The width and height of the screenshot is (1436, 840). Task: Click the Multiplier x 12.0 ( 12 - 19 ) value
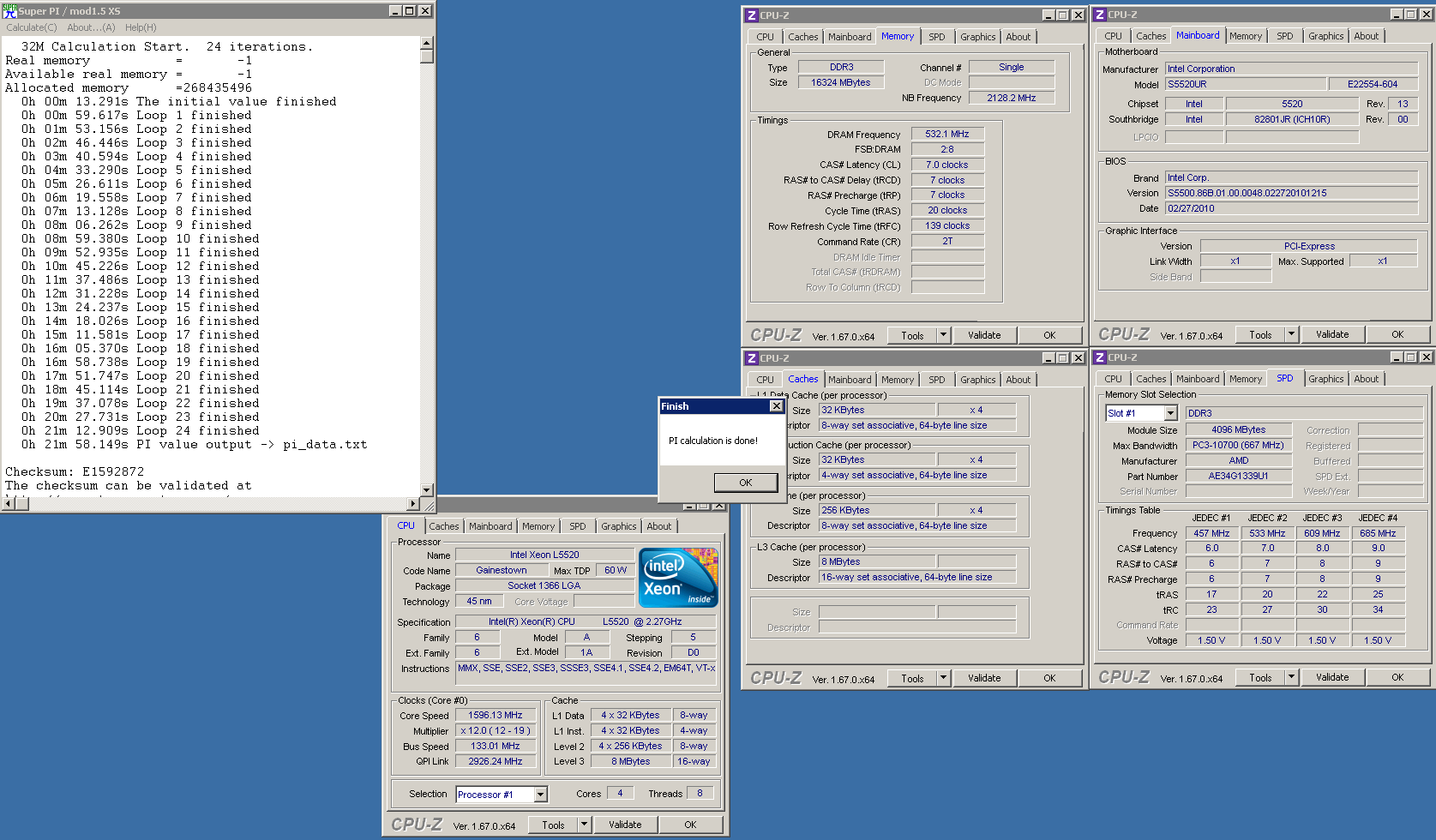[496, 730]
